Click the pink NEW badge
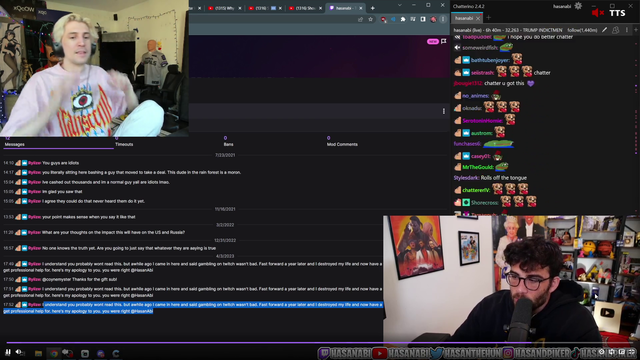 click(433, 41)
